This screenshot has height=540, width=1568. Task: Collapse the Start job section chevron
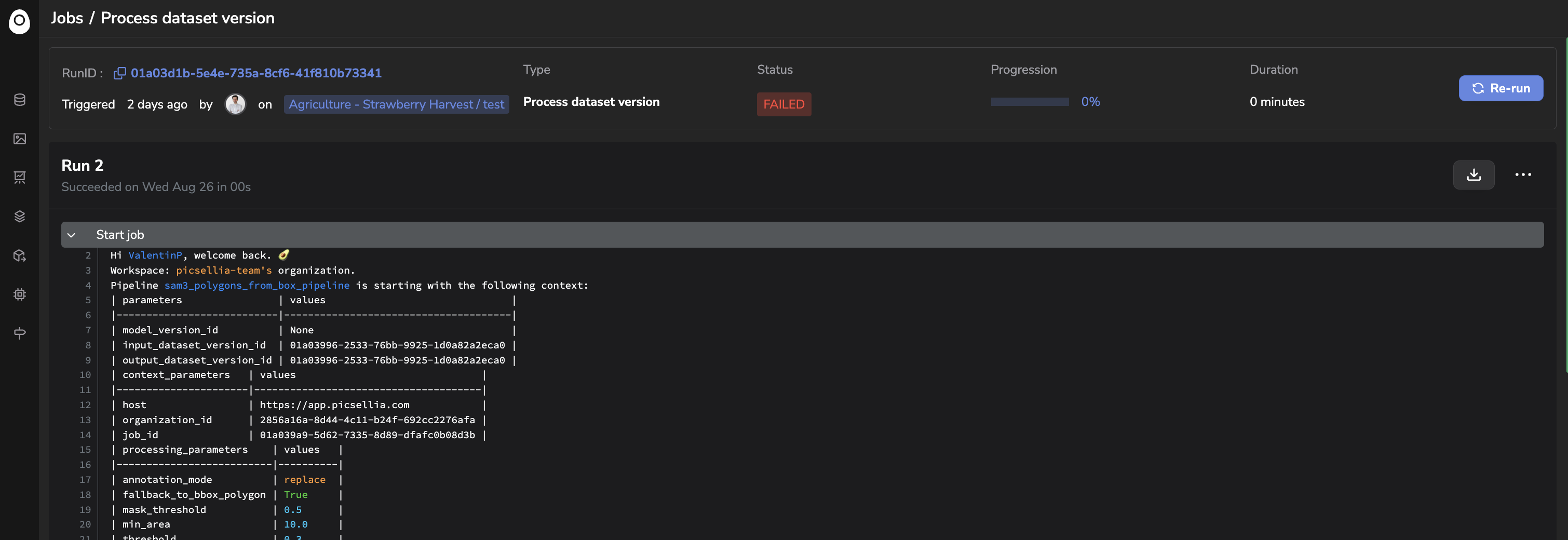point(71,235)
